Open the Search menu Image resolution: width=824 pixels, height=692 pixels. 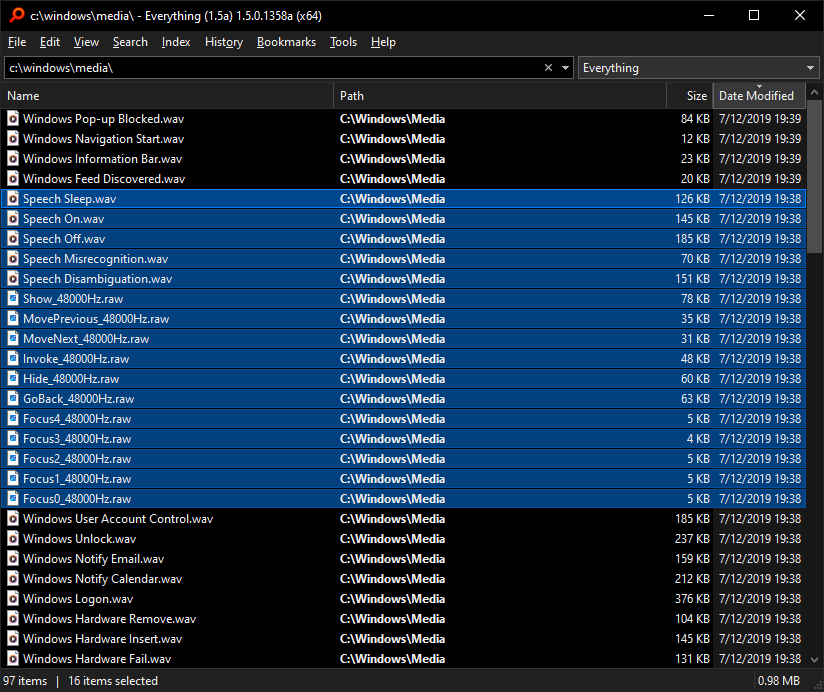coord(130,42)
